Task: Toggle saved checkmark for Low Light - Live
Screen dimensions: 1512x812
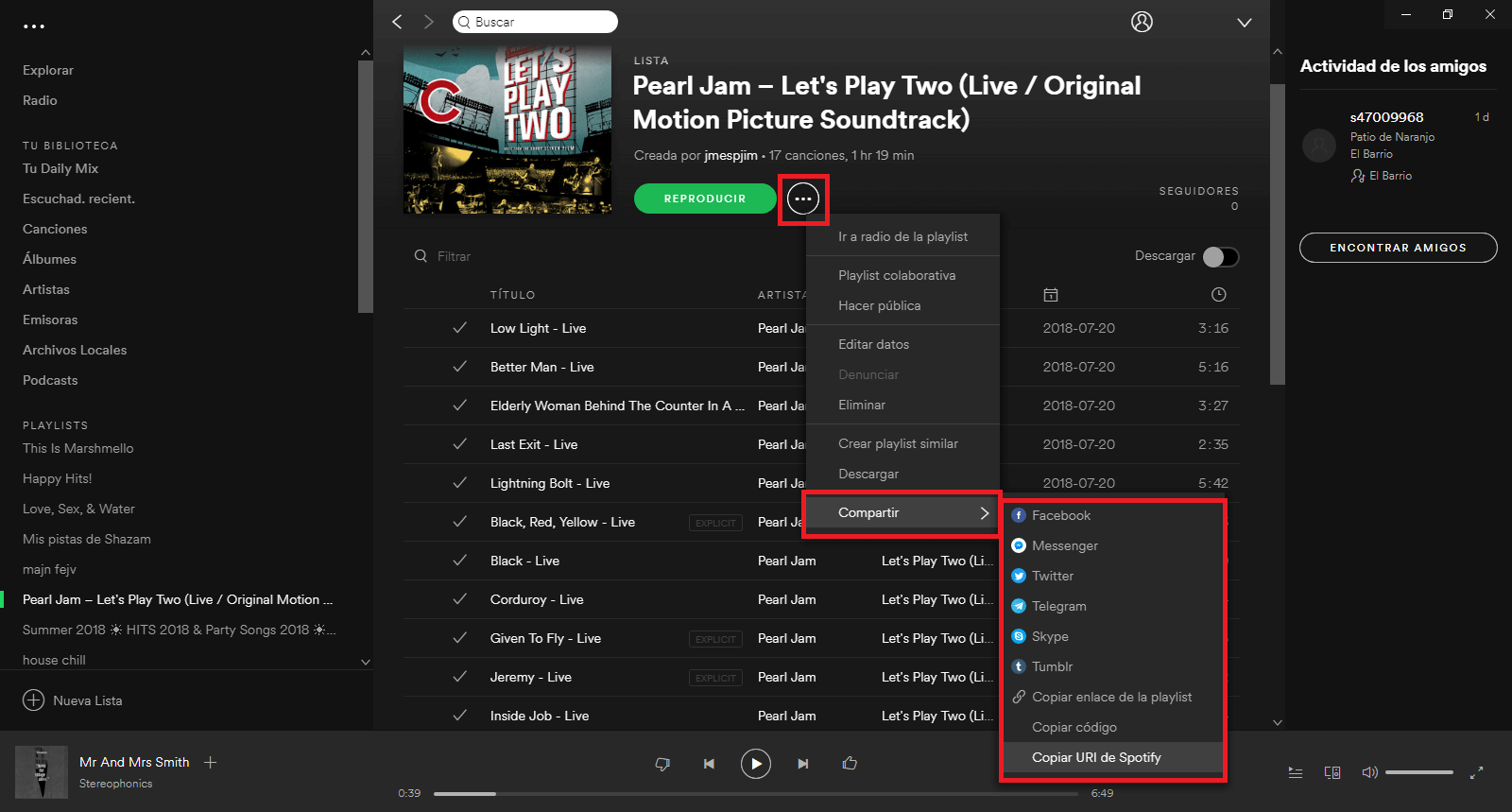Action: 460,328
